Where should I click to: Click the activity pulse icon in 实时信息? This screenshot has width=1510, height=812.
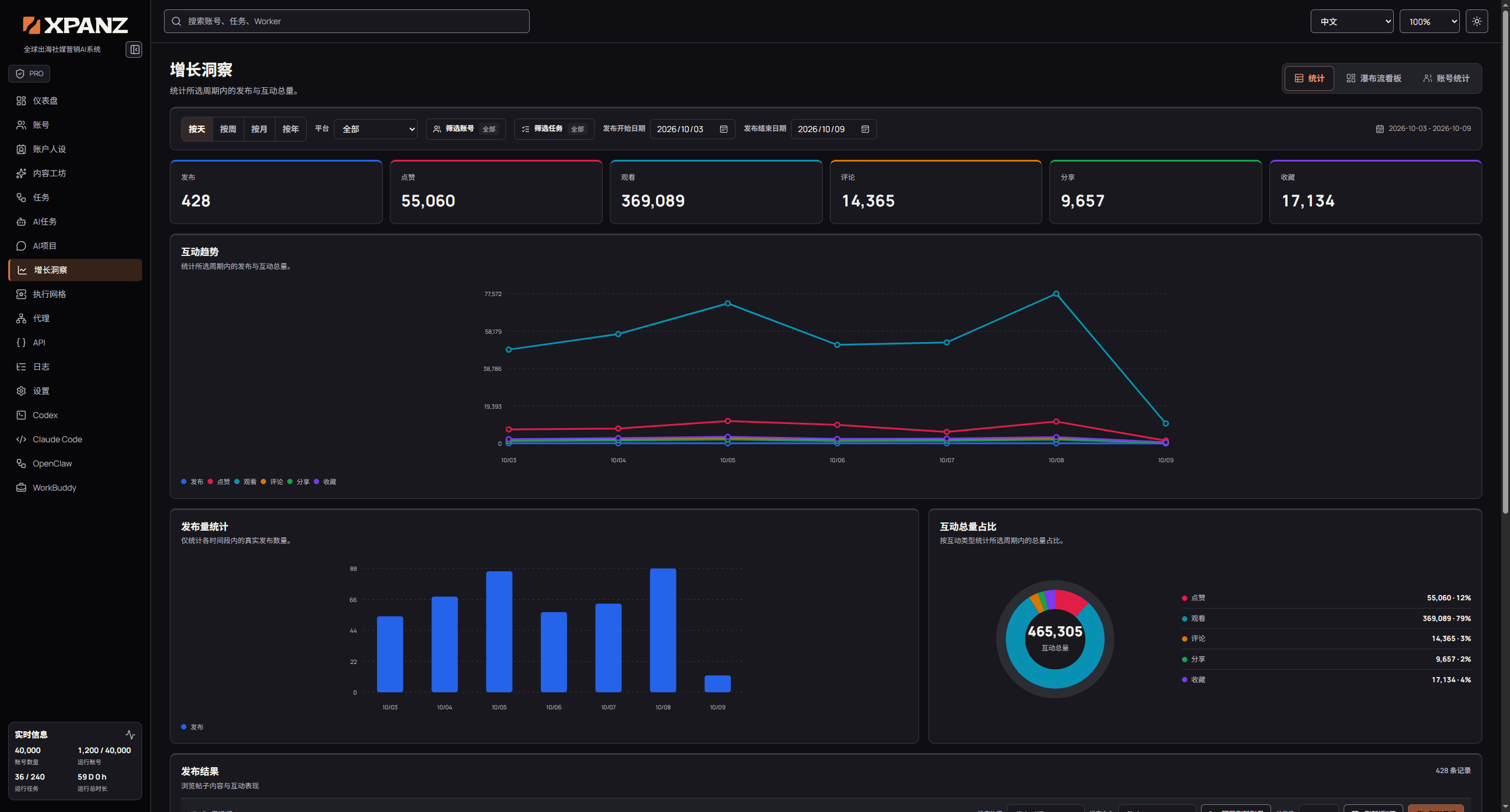coord(130,735)
